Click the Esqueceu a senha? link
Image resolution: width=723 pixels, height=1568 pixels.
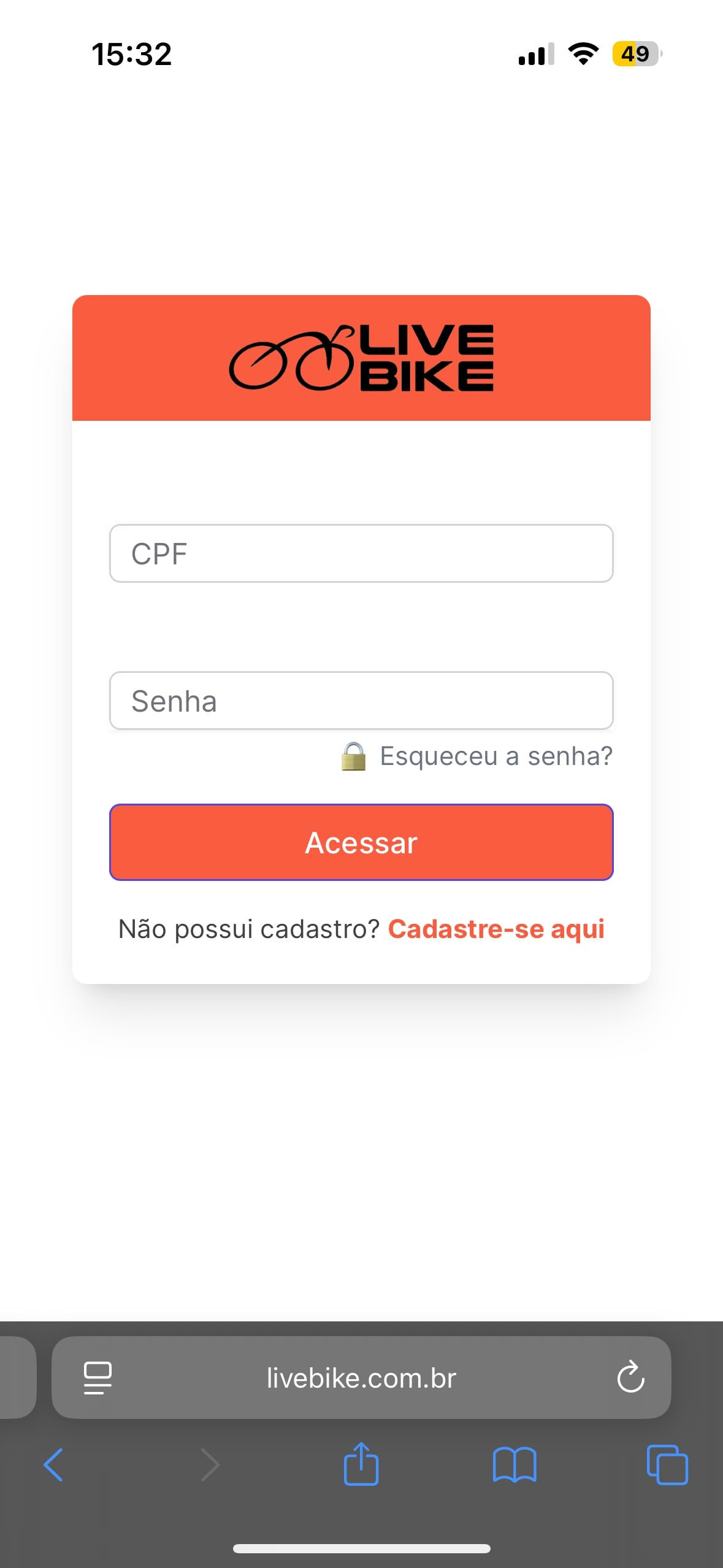point(496,756)
